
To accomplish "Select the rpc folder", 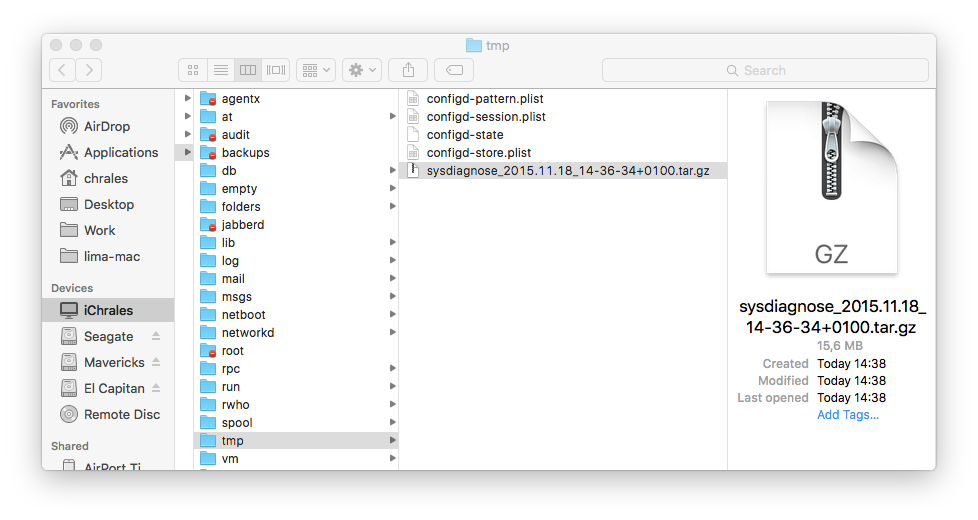I will 296,369.
